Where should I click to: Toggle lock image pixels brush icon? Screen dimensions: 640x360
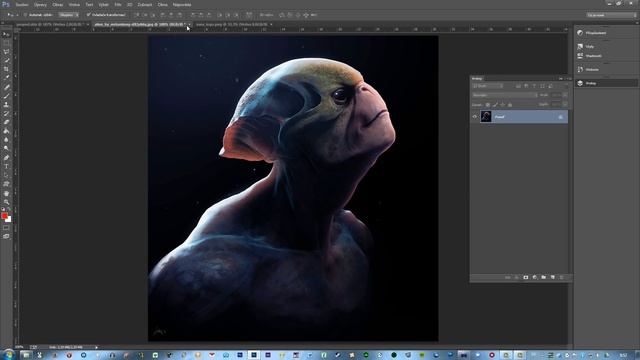[495, 105]
